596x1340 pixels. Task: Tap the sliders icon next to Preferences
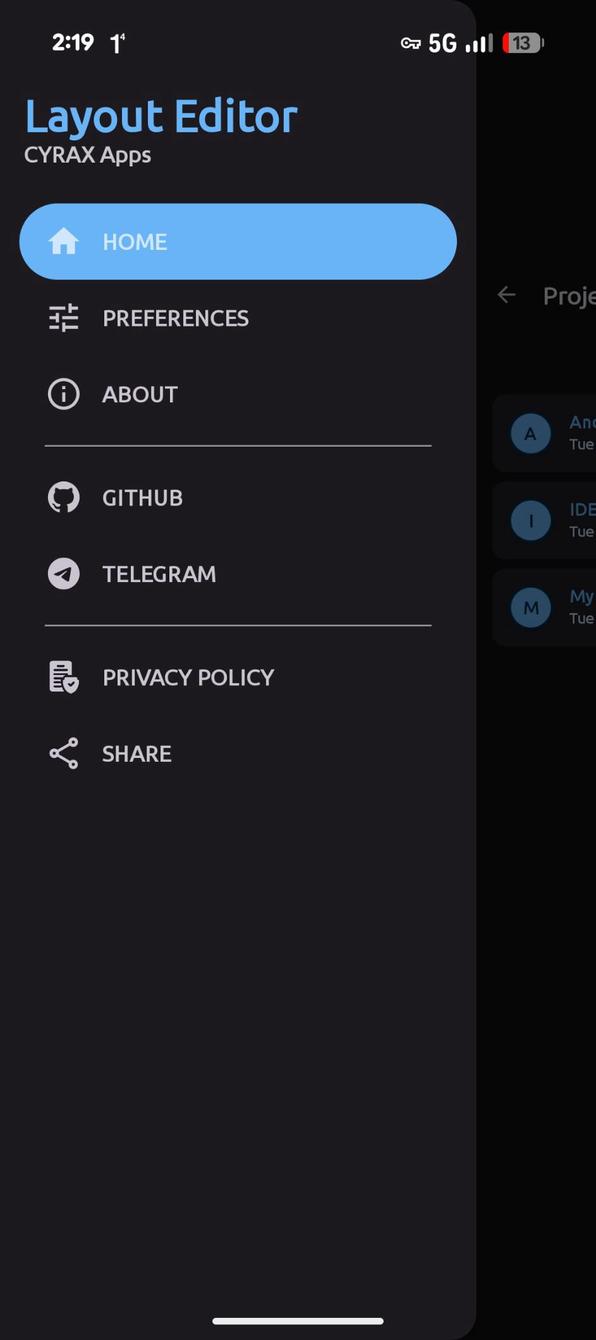[x=64, y=318]
